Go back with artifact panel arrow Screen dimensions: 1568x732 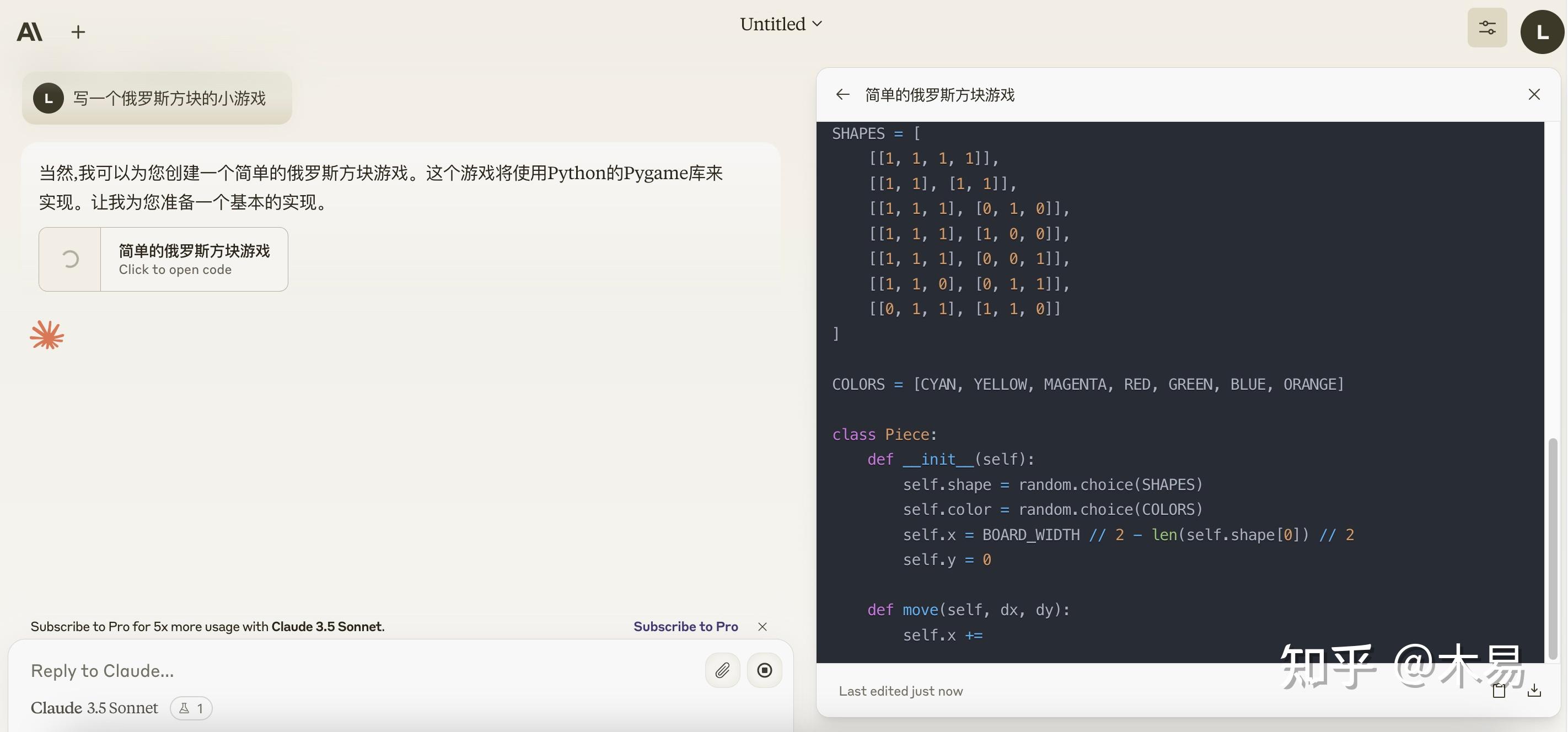click(842, 95)
